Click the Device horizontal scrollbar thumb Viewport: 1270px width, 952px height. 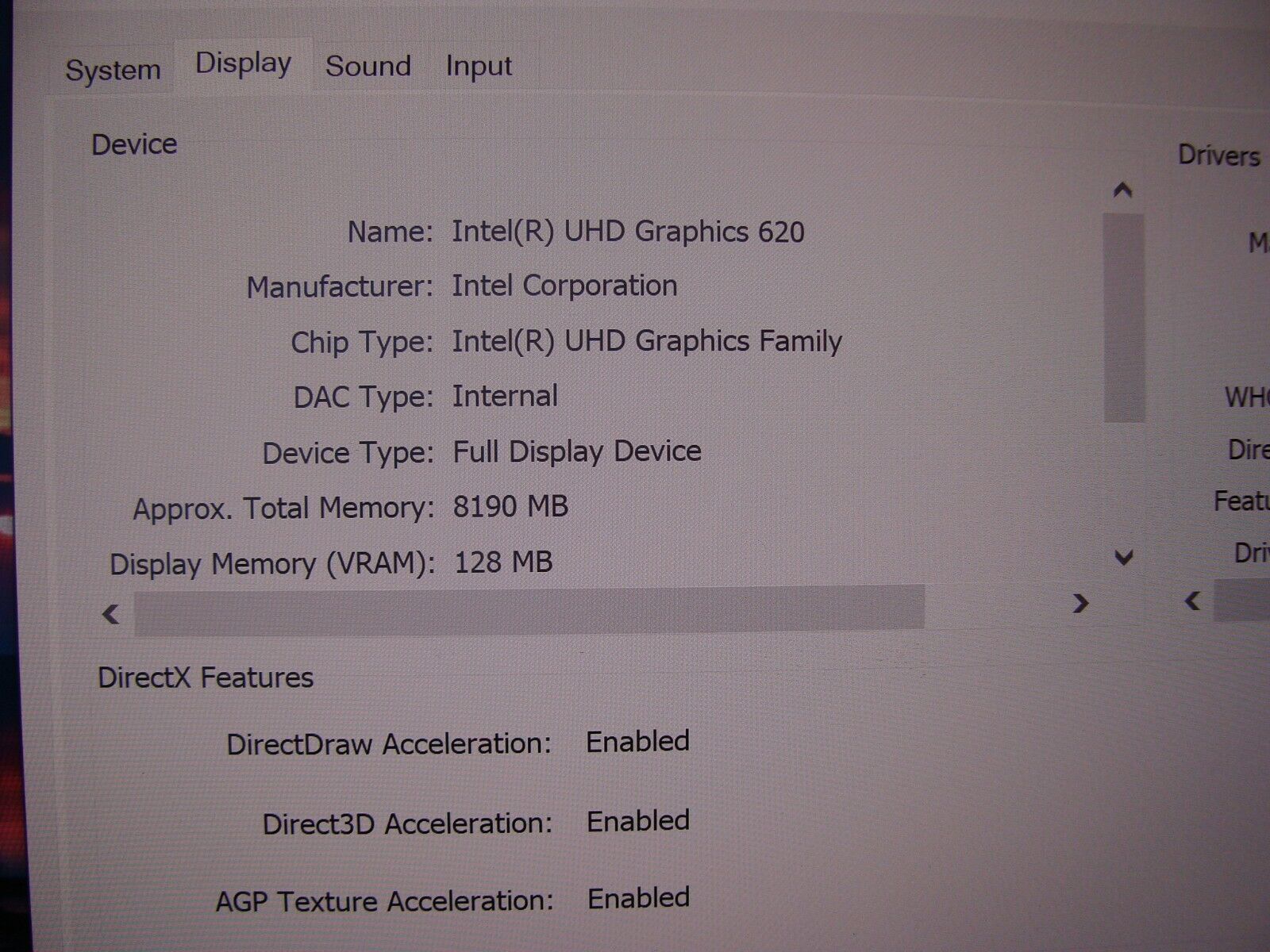click(x=529, y=609)
